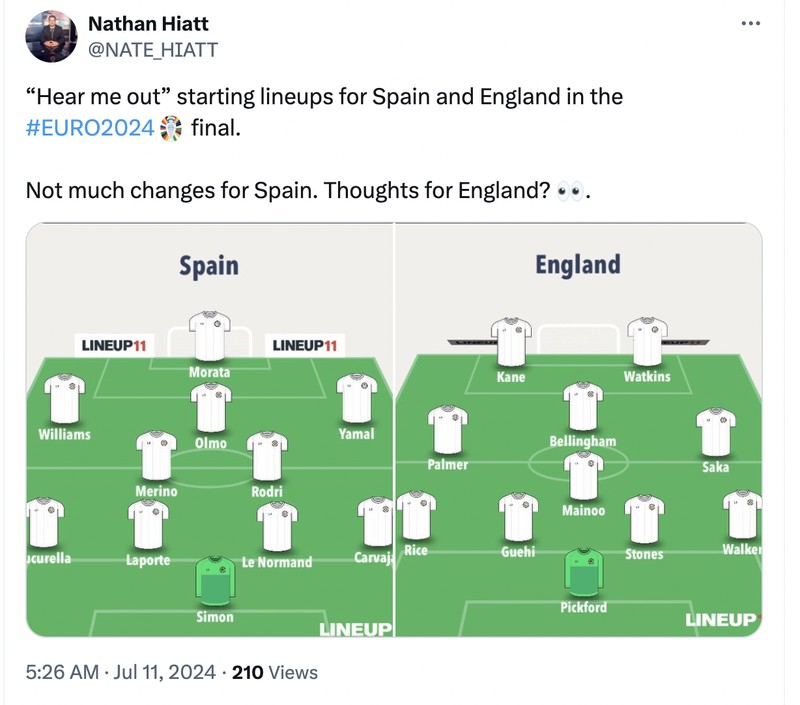Viewport: 800px width, 705px height.
Task: Visit the @NATE_HIATT profile handle
Action: click(x=148, y=47)
